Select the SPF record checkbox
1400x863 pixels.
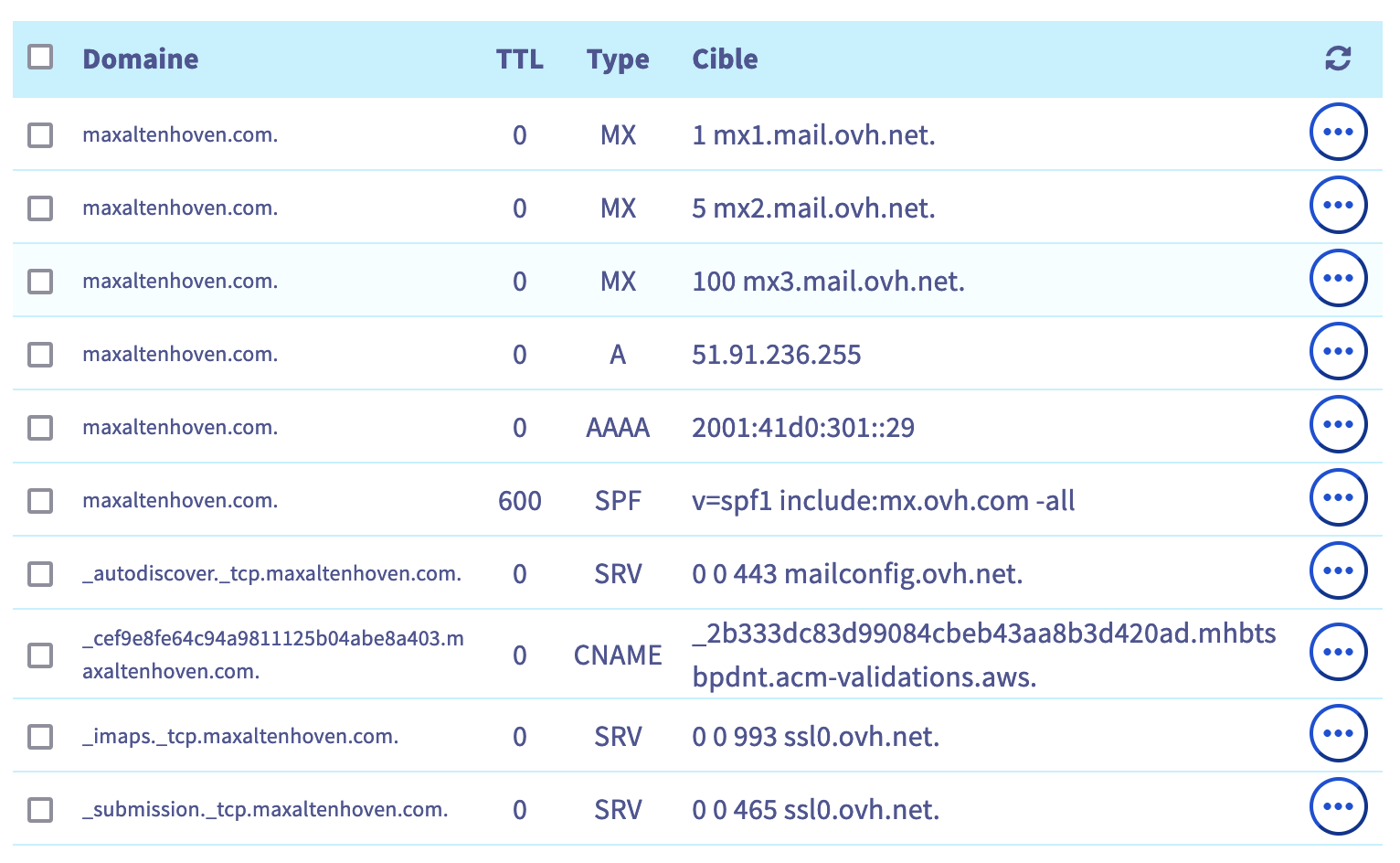tap(40, 501)
